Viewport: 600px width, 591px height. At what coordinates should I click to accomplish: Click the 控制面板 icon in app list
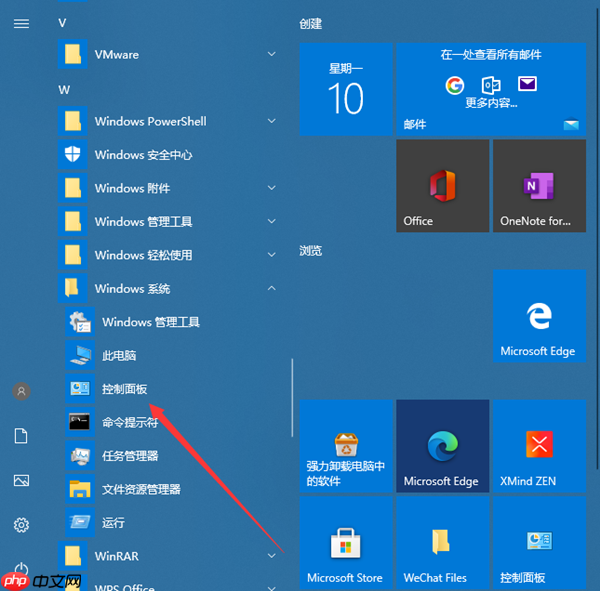coord(80,389)
